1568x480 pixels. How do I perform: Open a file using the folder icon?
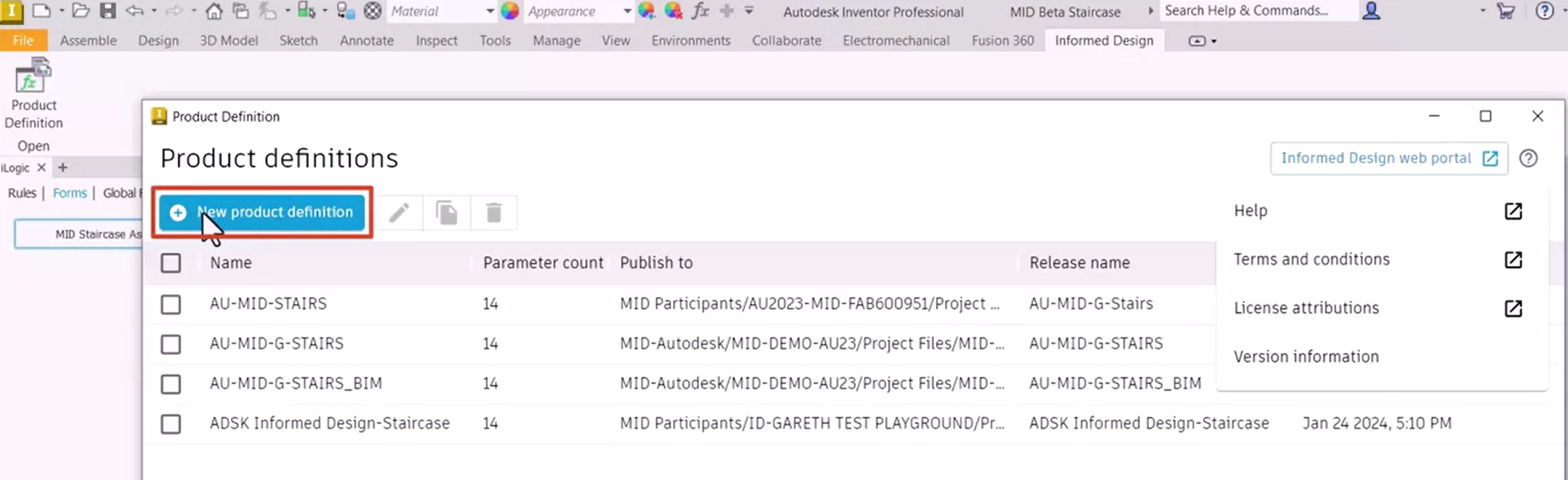click(81, 11)
